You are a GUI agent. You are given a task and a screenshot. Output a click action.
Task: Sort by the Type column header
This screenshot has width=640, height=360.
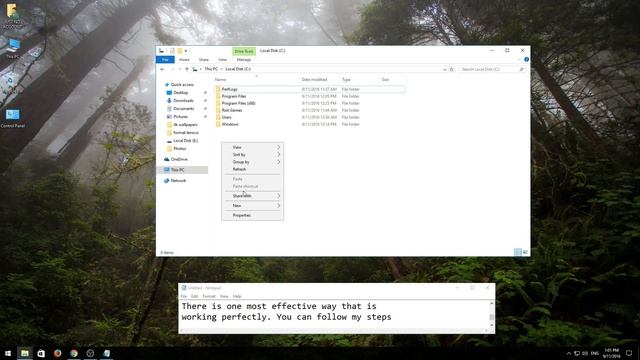point(346,80)
